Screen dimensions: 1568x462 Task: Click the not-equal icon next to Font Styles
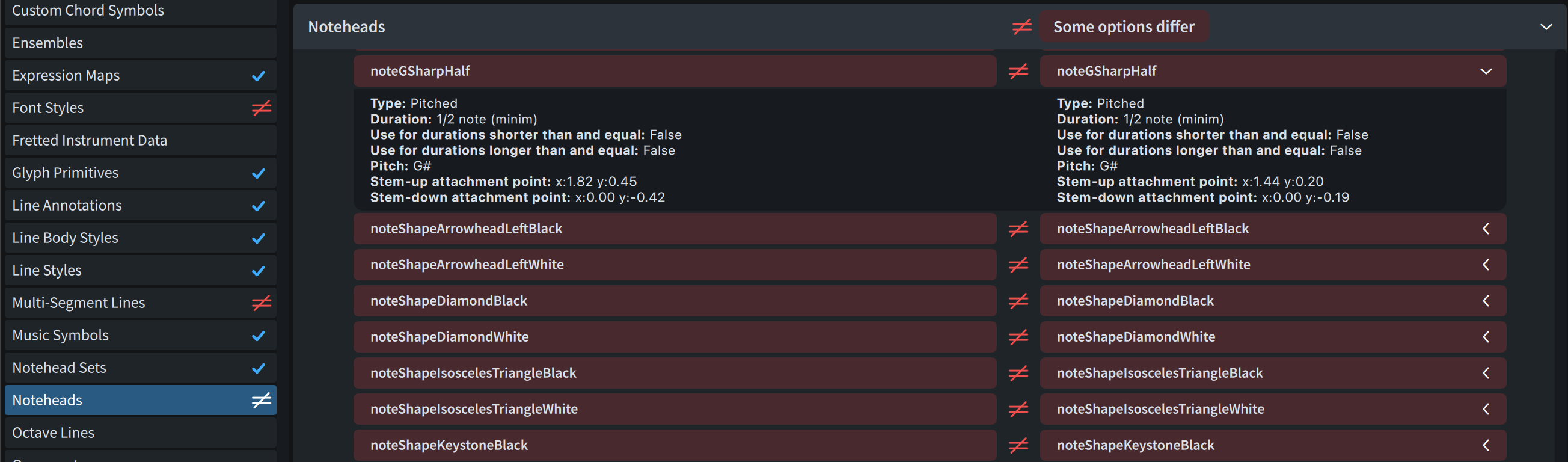pyautogui.click(x=261, y=108)
